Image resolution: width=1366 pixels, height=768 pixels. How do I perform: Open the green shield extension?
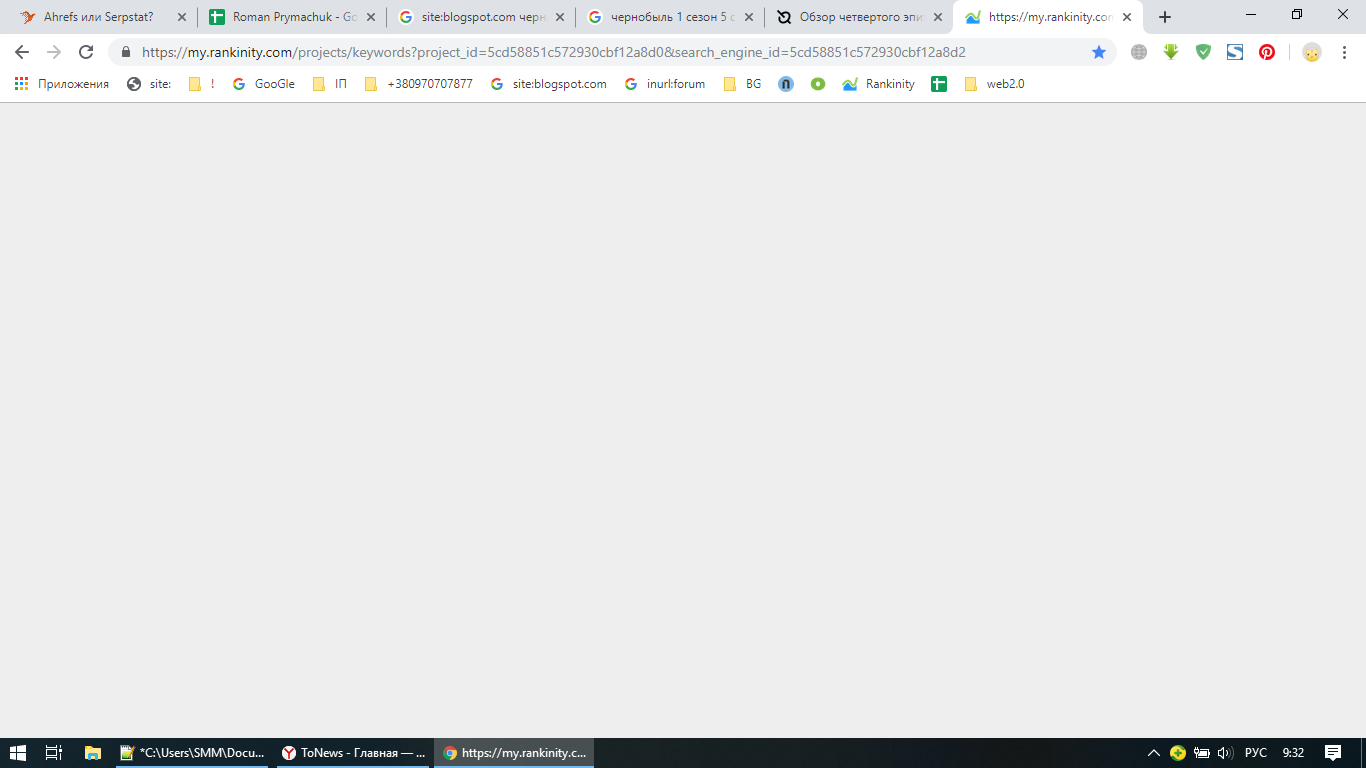tap(1203, 52)
